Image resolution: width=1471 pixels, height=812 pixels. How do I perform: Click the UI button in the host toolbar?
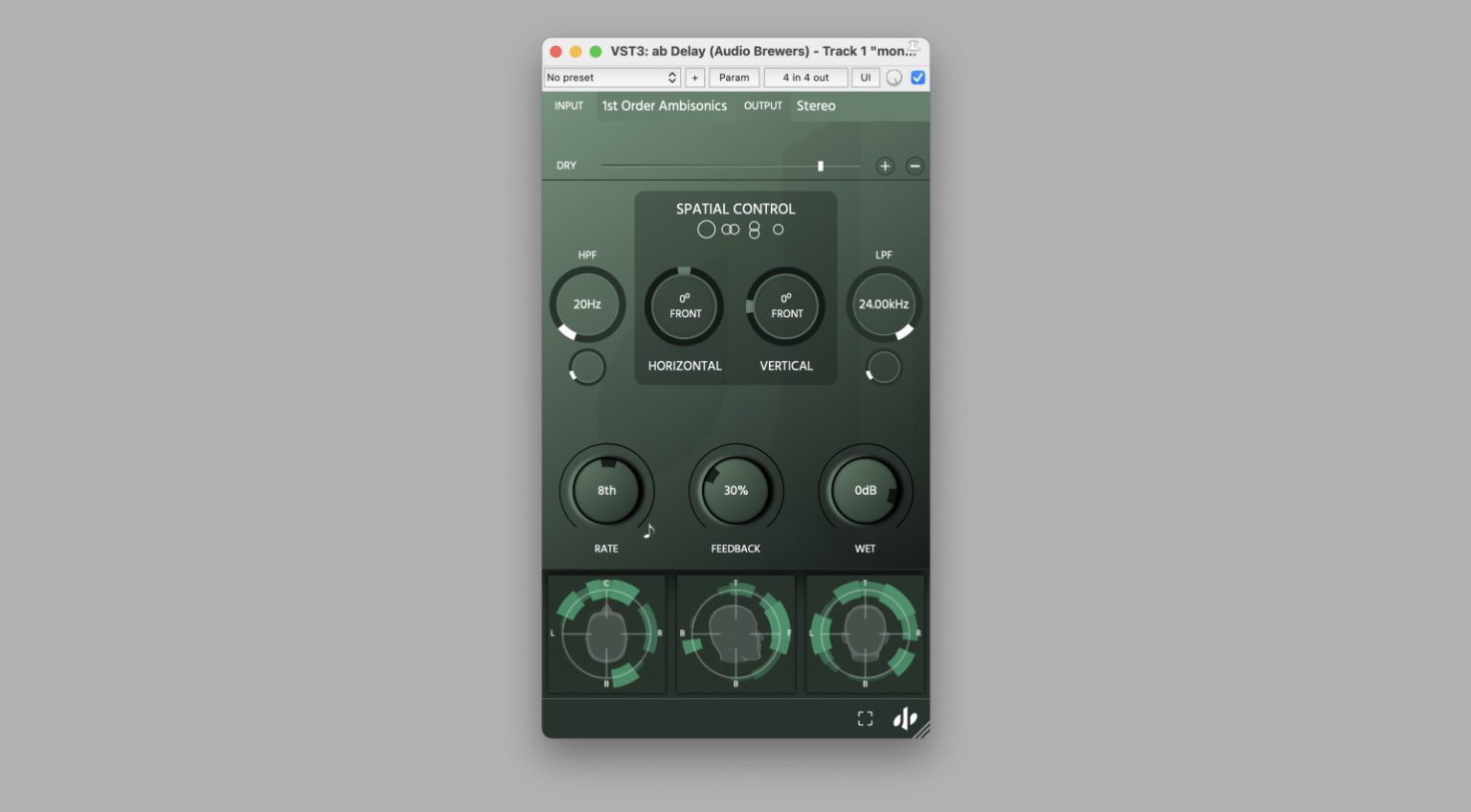[866, 78]
